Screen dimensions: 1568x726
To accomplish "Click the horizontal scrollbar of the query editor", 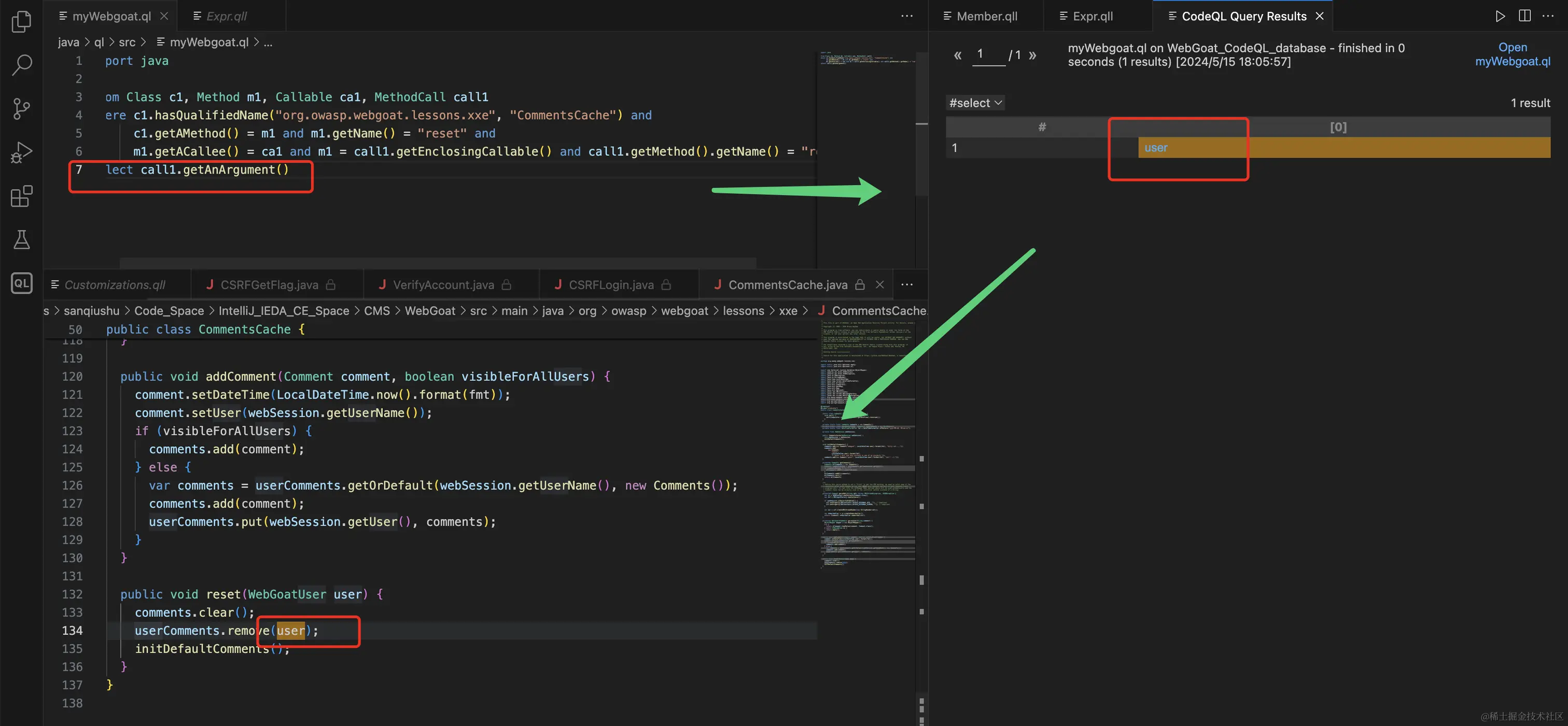I will pos(438,263).
